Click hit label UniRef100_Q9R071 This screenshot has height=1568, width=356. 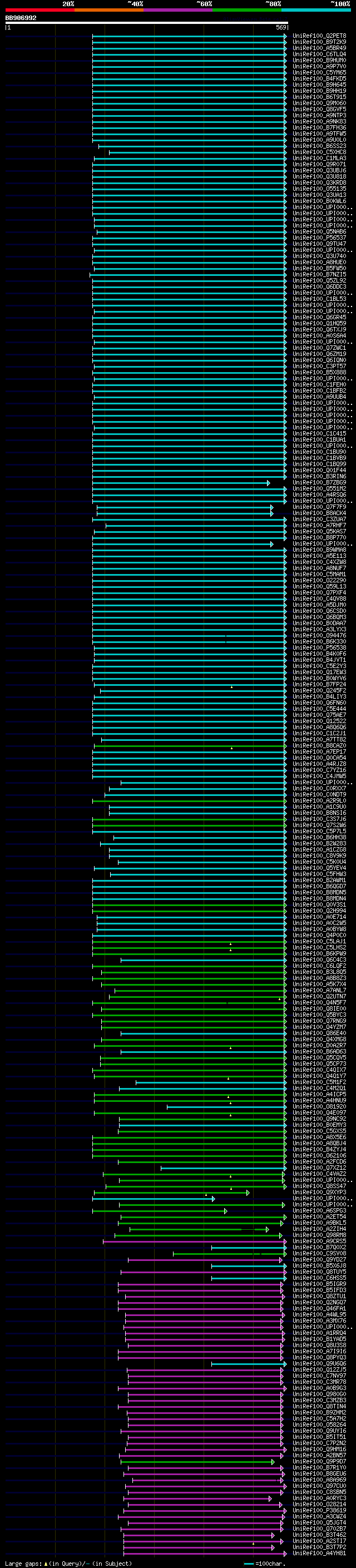click(x=319, y=164)
